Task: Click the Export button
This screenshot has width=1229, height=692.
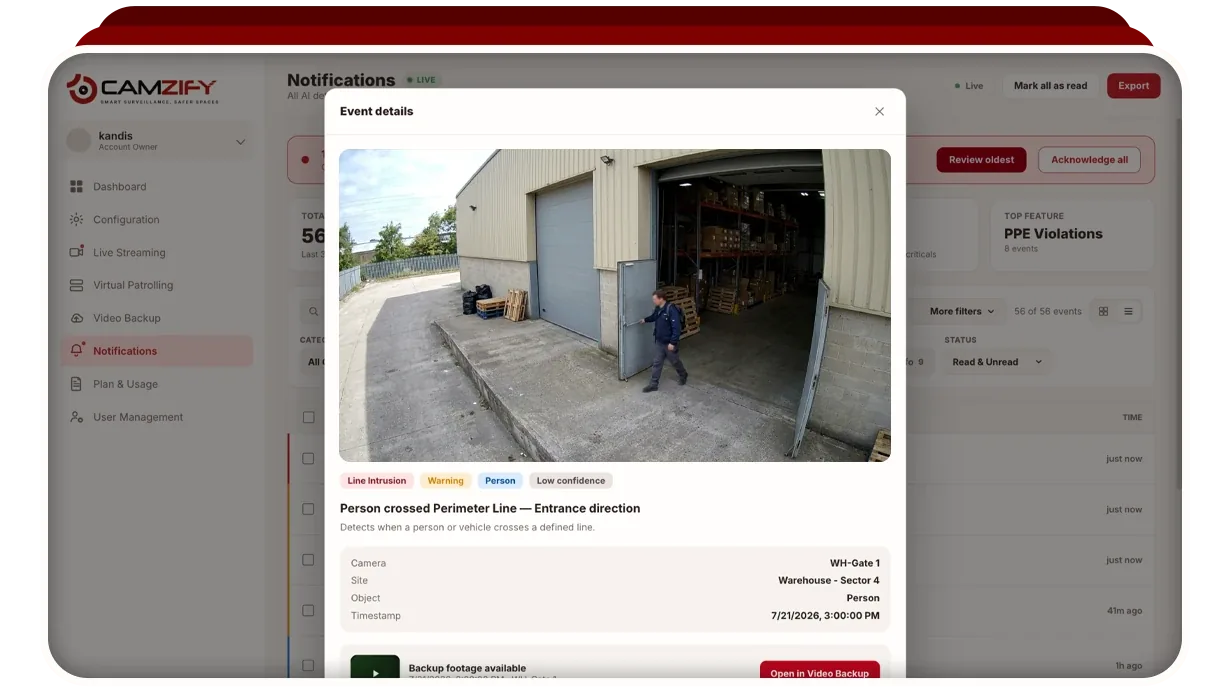Action: [1134, 86]
